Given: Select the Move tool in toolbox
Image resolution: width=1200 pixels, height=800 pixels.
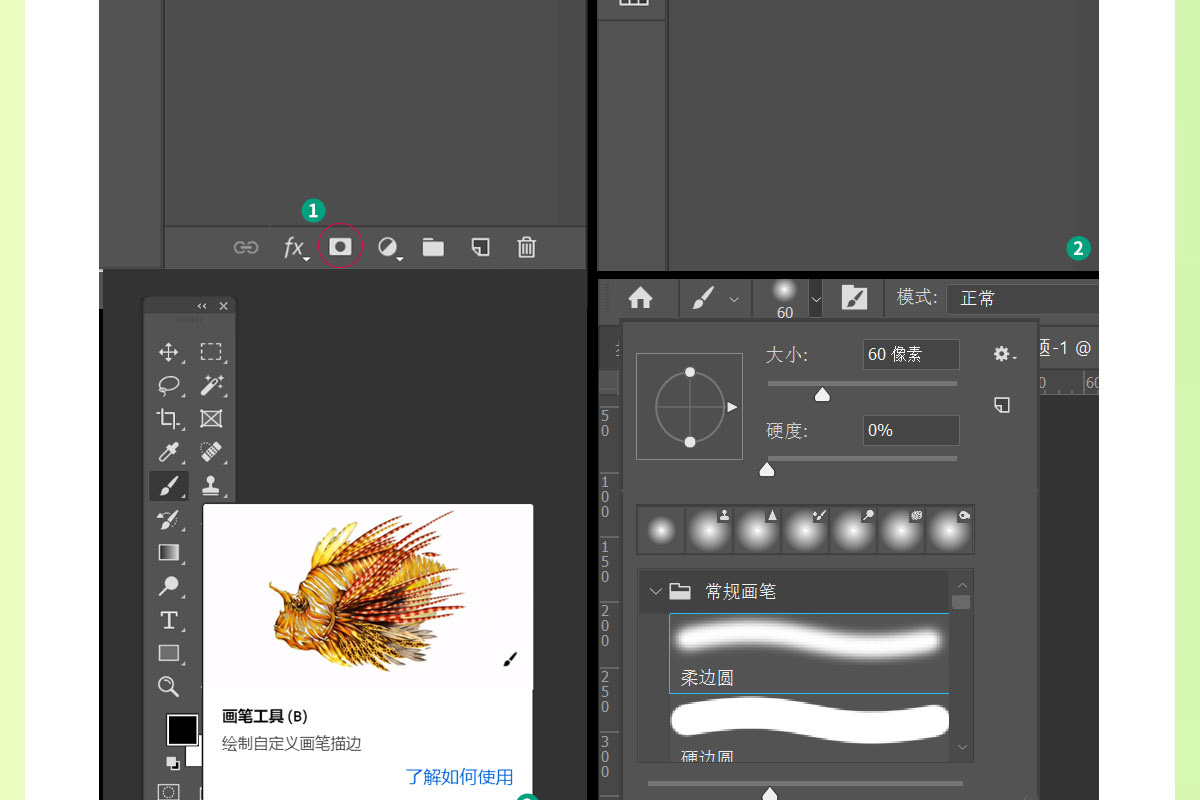Looking at the screenshot, I should [168, 352].
